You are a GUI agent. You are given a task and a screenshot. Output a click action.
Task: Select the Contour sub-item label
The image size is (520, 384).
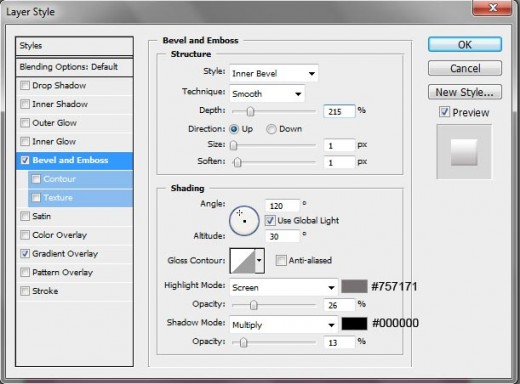[59, 179]
